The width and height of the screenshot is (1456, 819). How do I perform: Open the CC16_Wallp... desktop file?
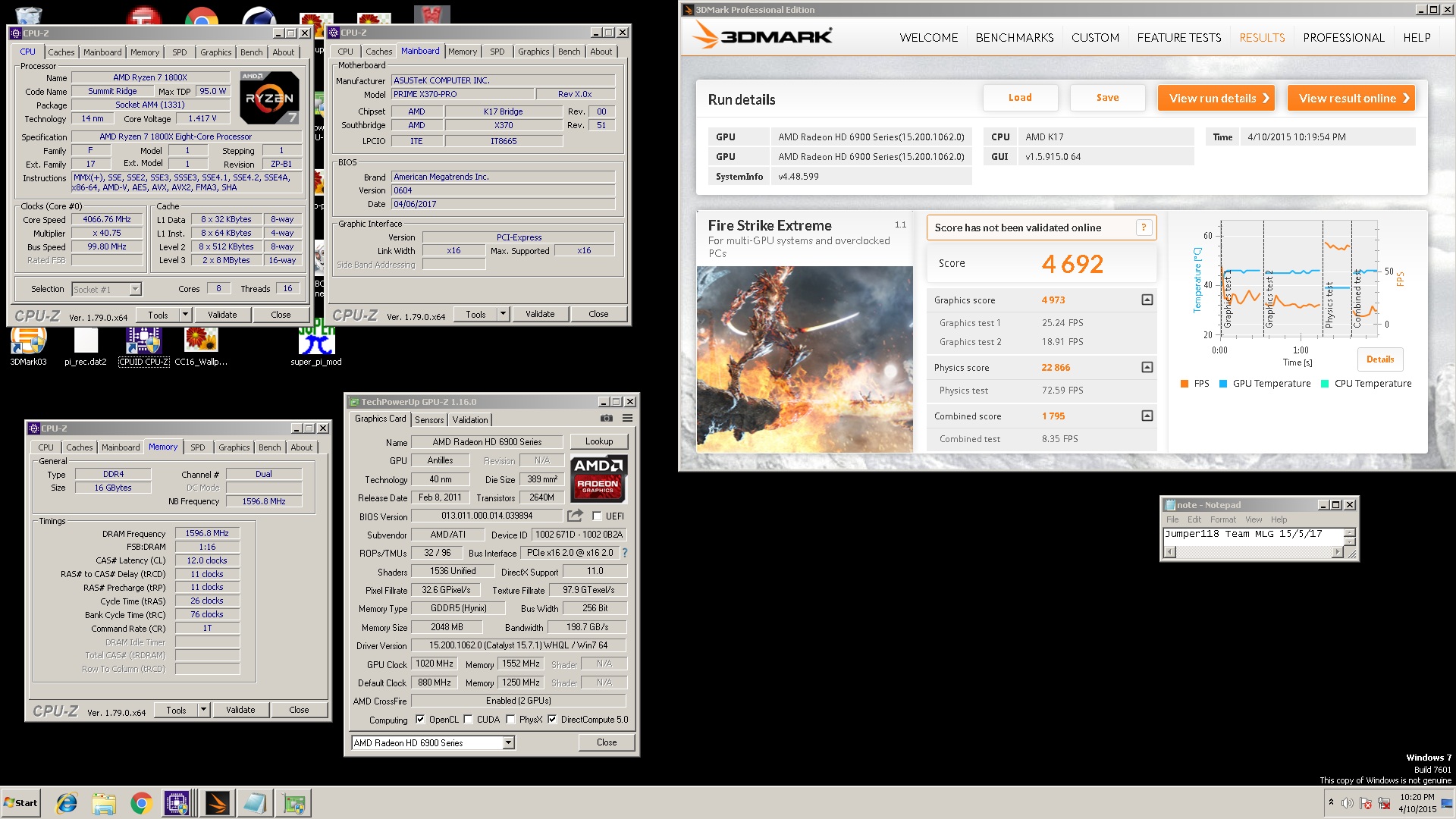coord(201,346)
